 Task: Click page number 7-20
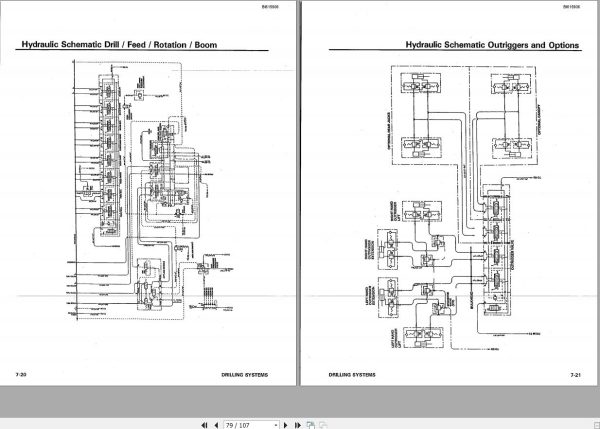[x=21, y=374]
